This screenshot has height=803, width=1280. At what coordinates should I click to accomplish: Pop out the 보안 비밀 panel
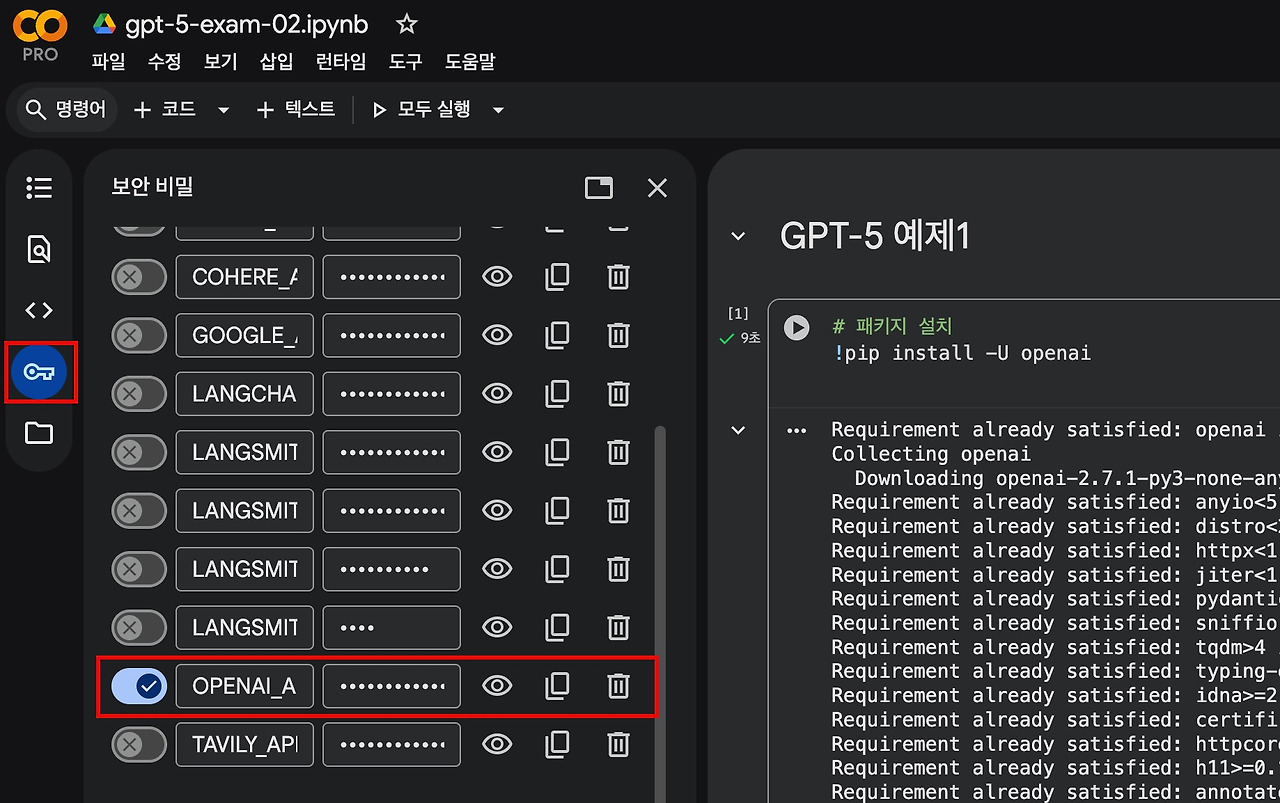click(x=599, y=187)
